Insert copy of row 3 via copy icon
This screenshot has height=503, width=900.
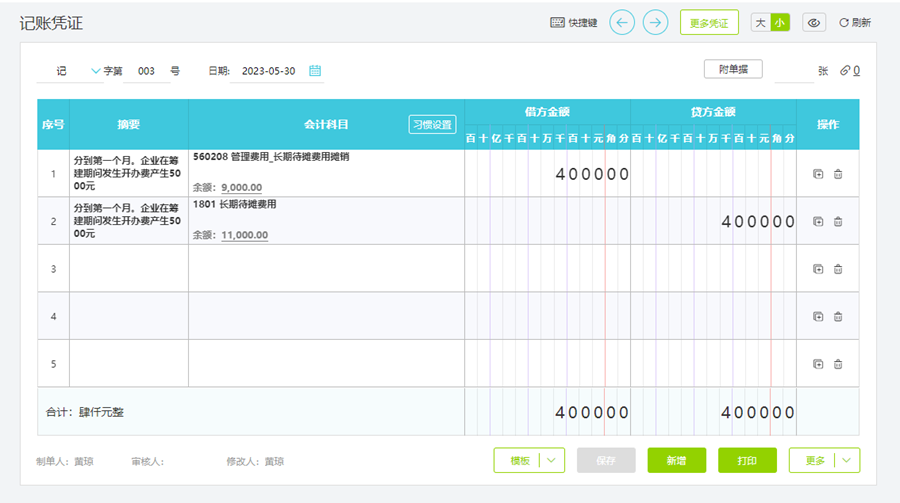[818, 269]
